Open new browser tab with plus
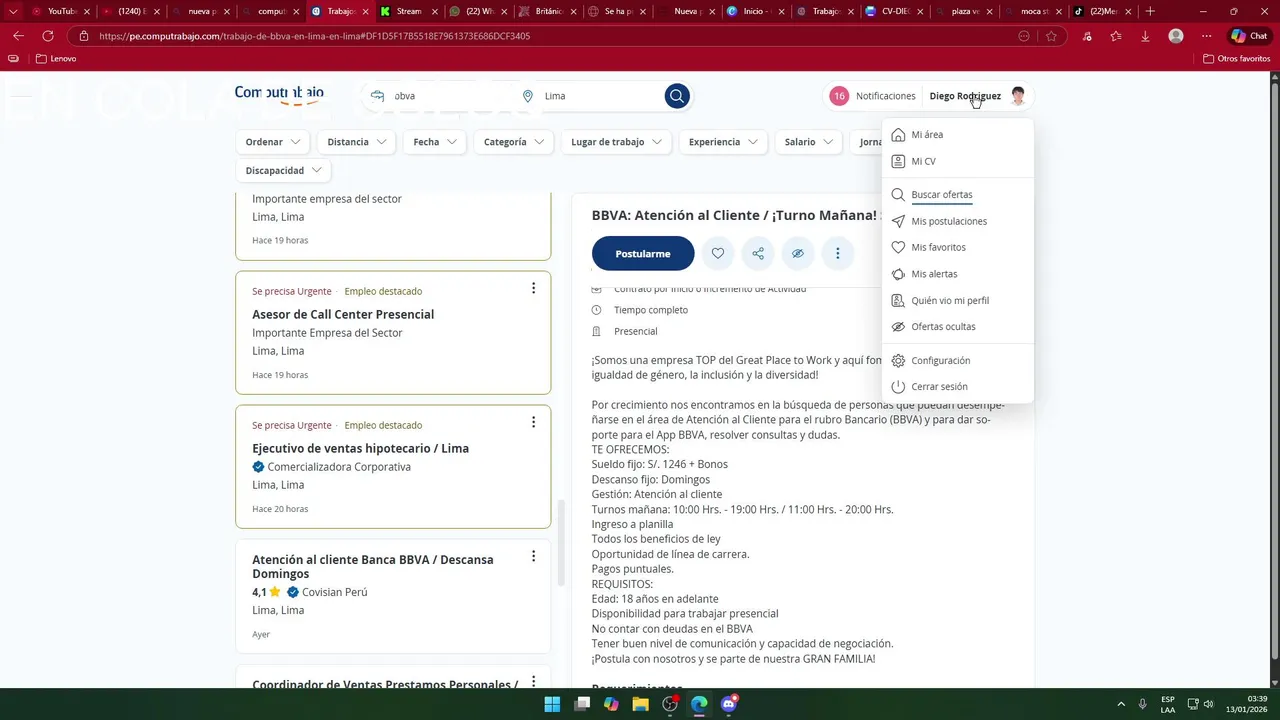Viewport: 1280px width, 720px height. 1150,11
